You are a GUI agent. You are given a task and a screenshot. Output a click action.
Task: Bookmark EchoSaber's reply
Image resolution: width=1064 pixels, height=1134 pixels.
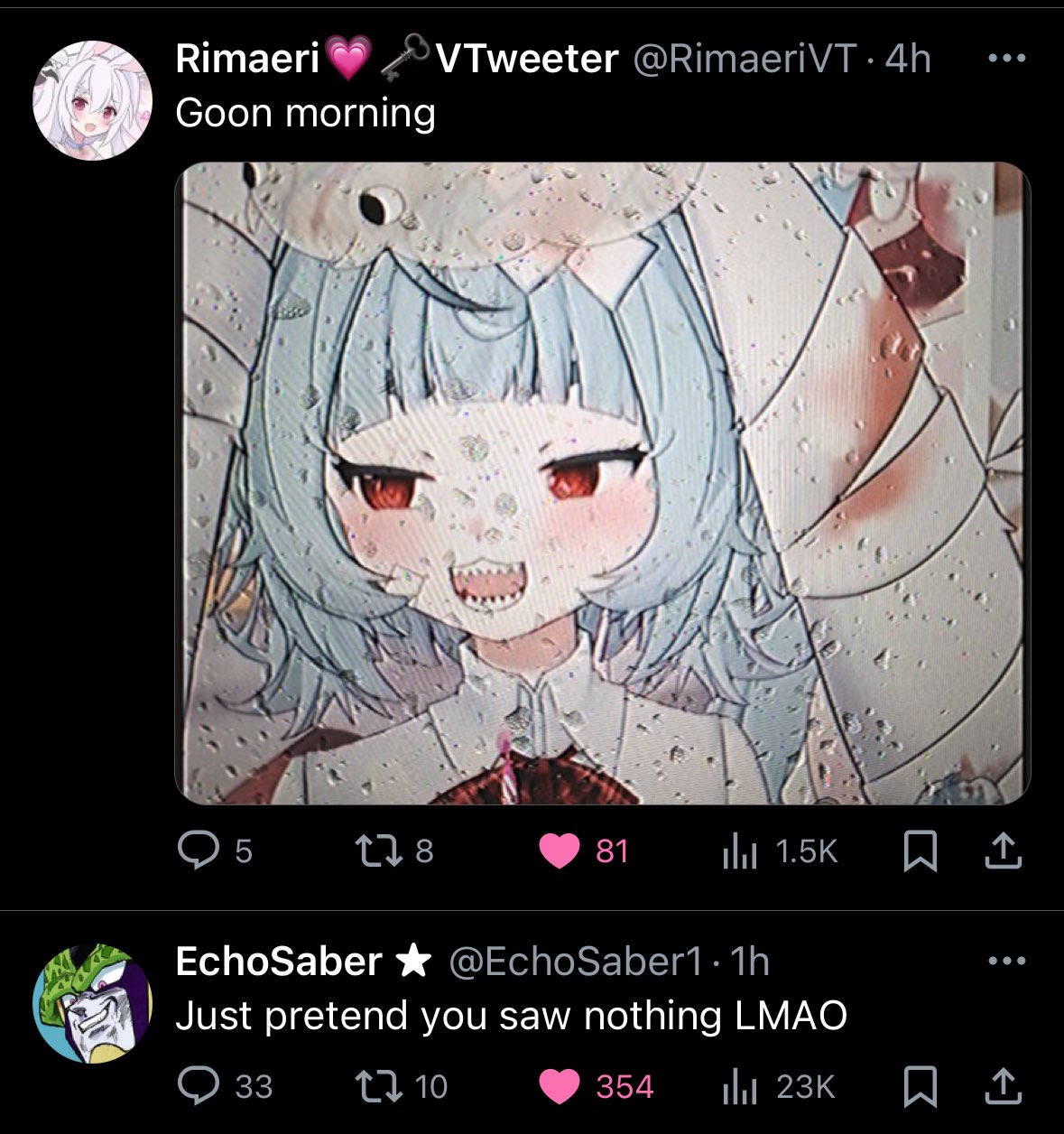pos(920,1085)
